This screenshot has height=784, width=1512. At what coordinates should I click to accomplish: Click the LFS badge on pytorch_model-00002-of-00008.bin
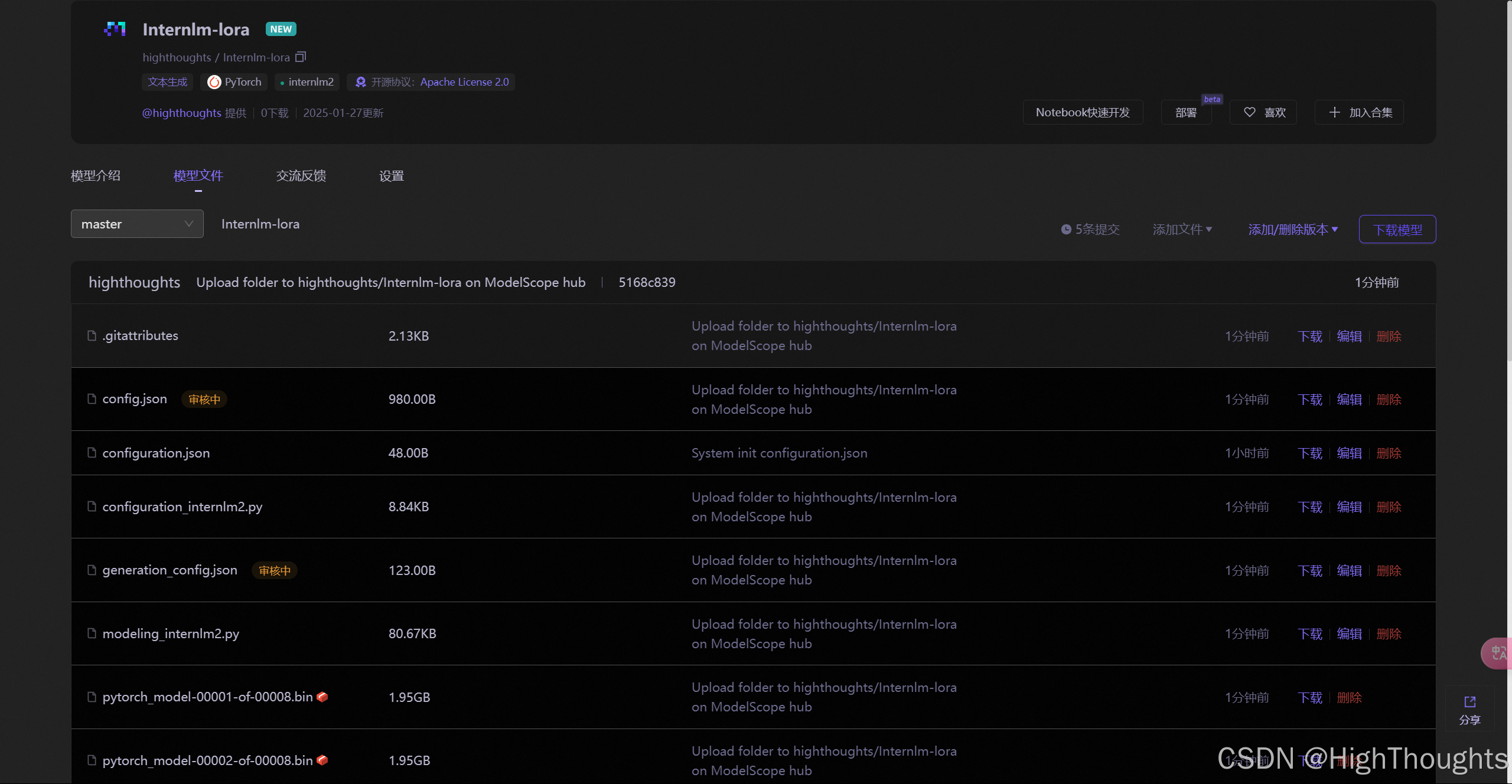(322, 760)
